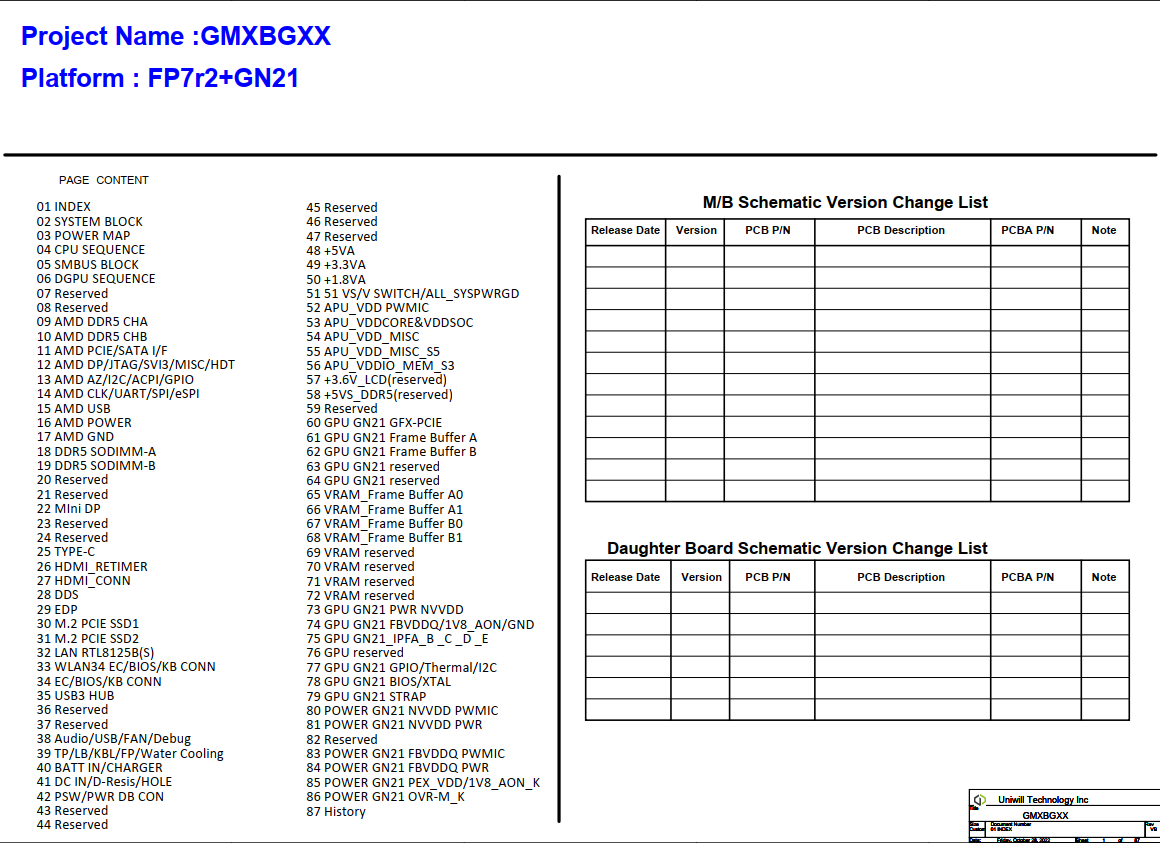Select the 03 POWER MAP entry

(84, 236)
